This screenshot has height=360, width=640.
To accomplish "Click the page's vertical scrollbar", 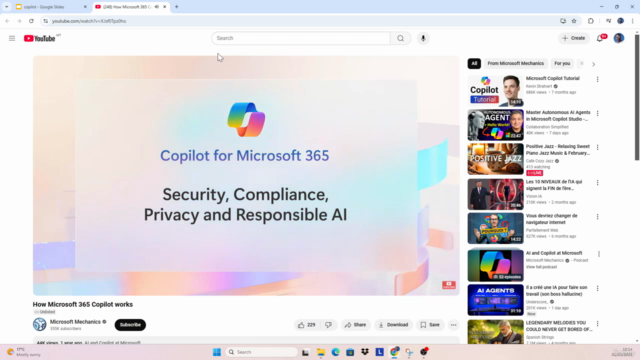I will pos(637,97).
